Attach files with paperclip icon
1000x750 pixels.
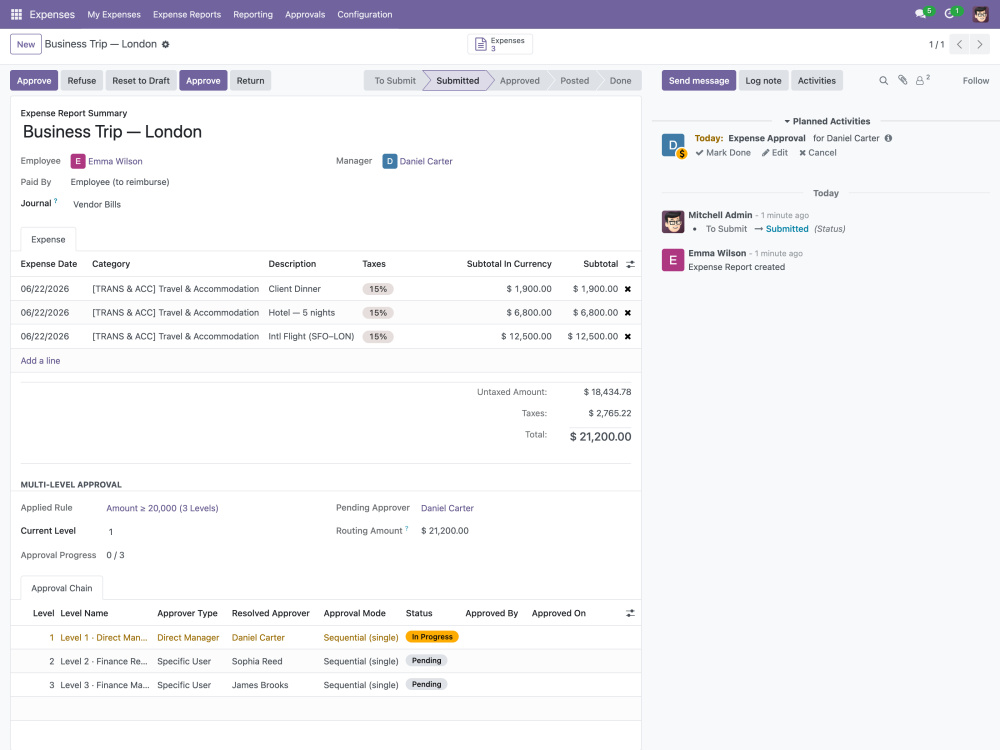pos(902,80)
